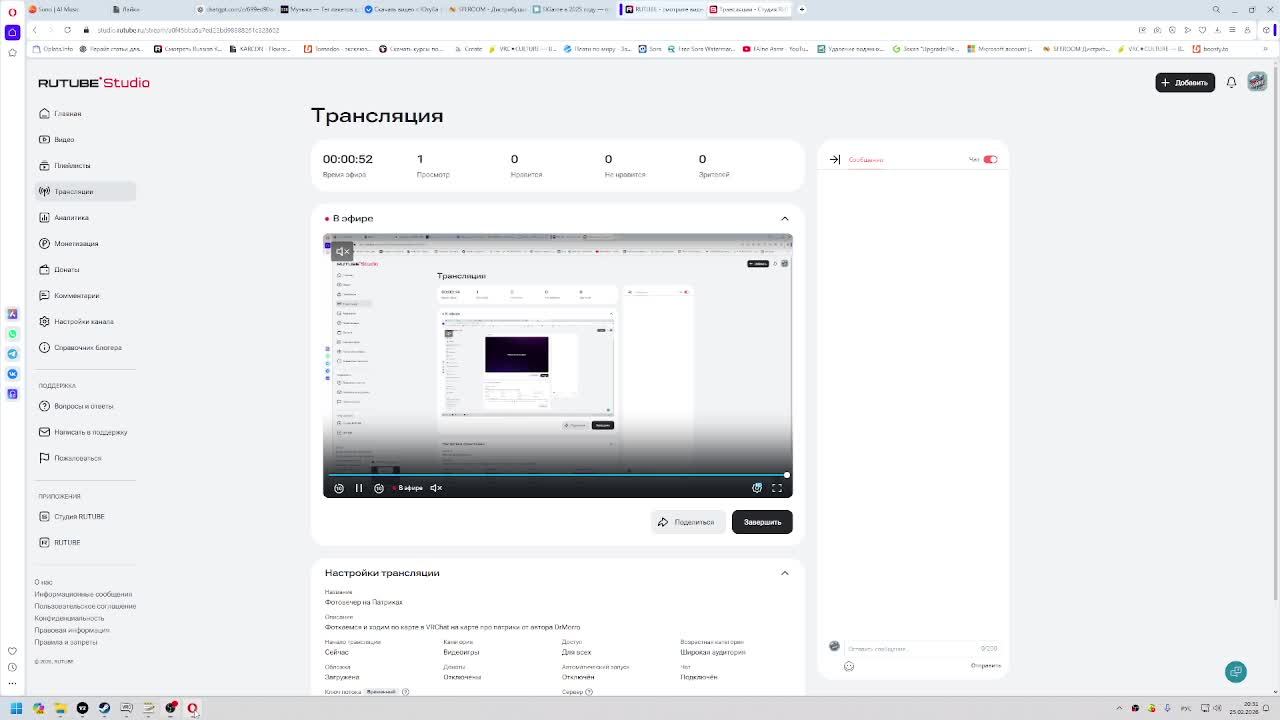Collapse the В эфире section
The height and width of the screenshot is (720, 1280).
point(784,218)
